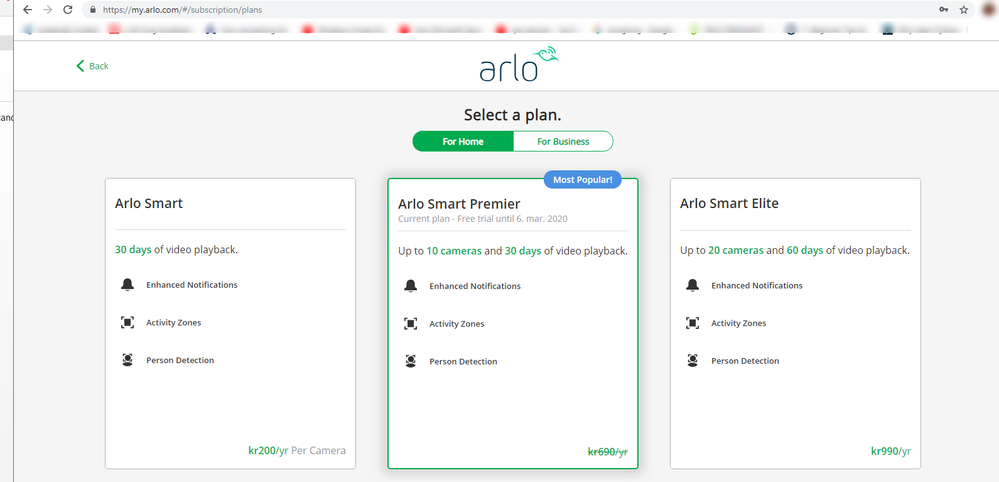Click the Arlo Smart plan title
The width and height of the screenshot is (999, 482).
coord(149,203)
